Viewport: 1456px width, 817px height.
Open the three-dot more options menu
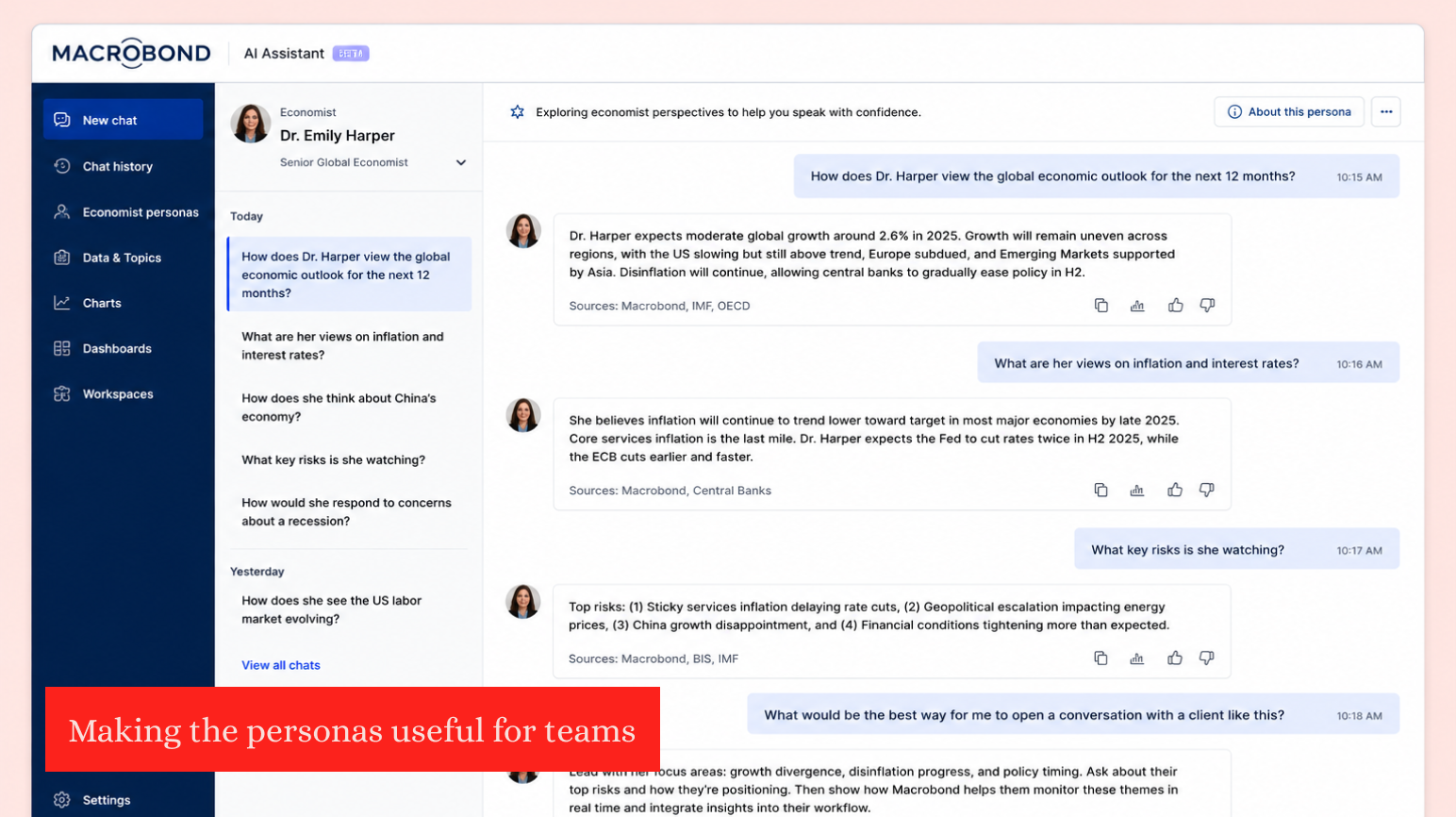1386,111
